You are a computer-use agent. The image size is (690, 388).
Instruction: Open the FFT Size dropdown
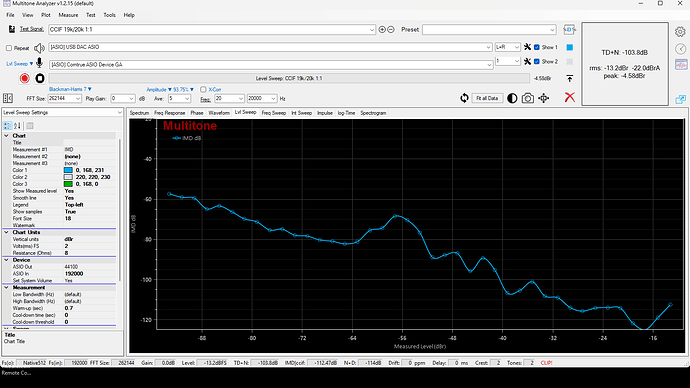[x=78, y=99]
